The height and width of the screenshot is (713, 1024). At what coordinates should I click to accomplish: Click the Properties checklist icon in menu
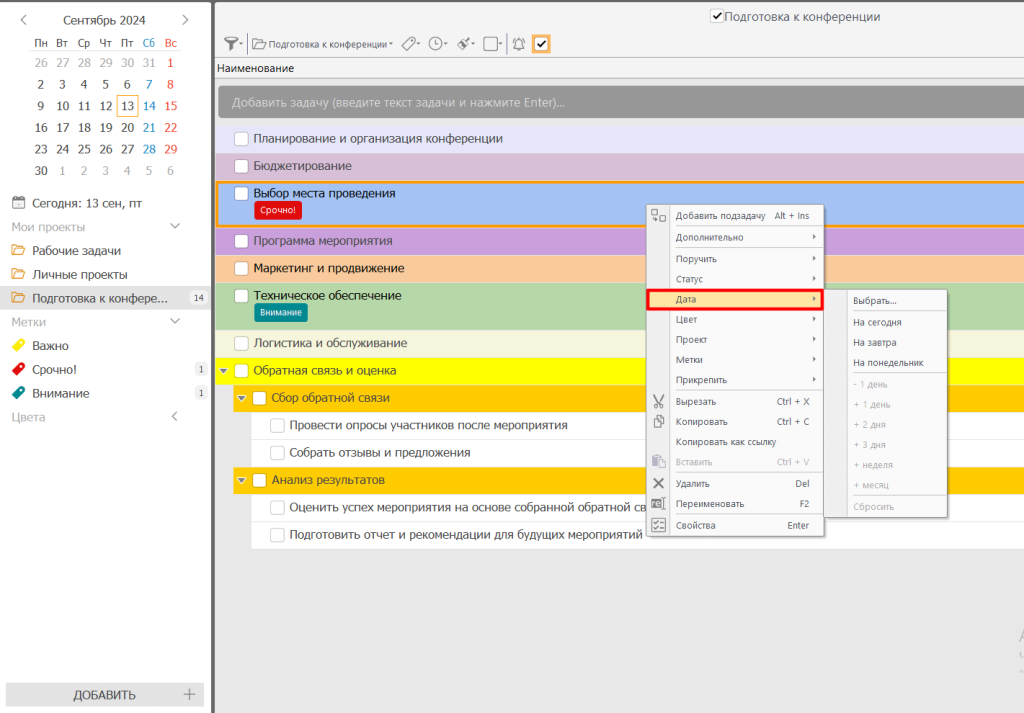(x=658, y=525)
